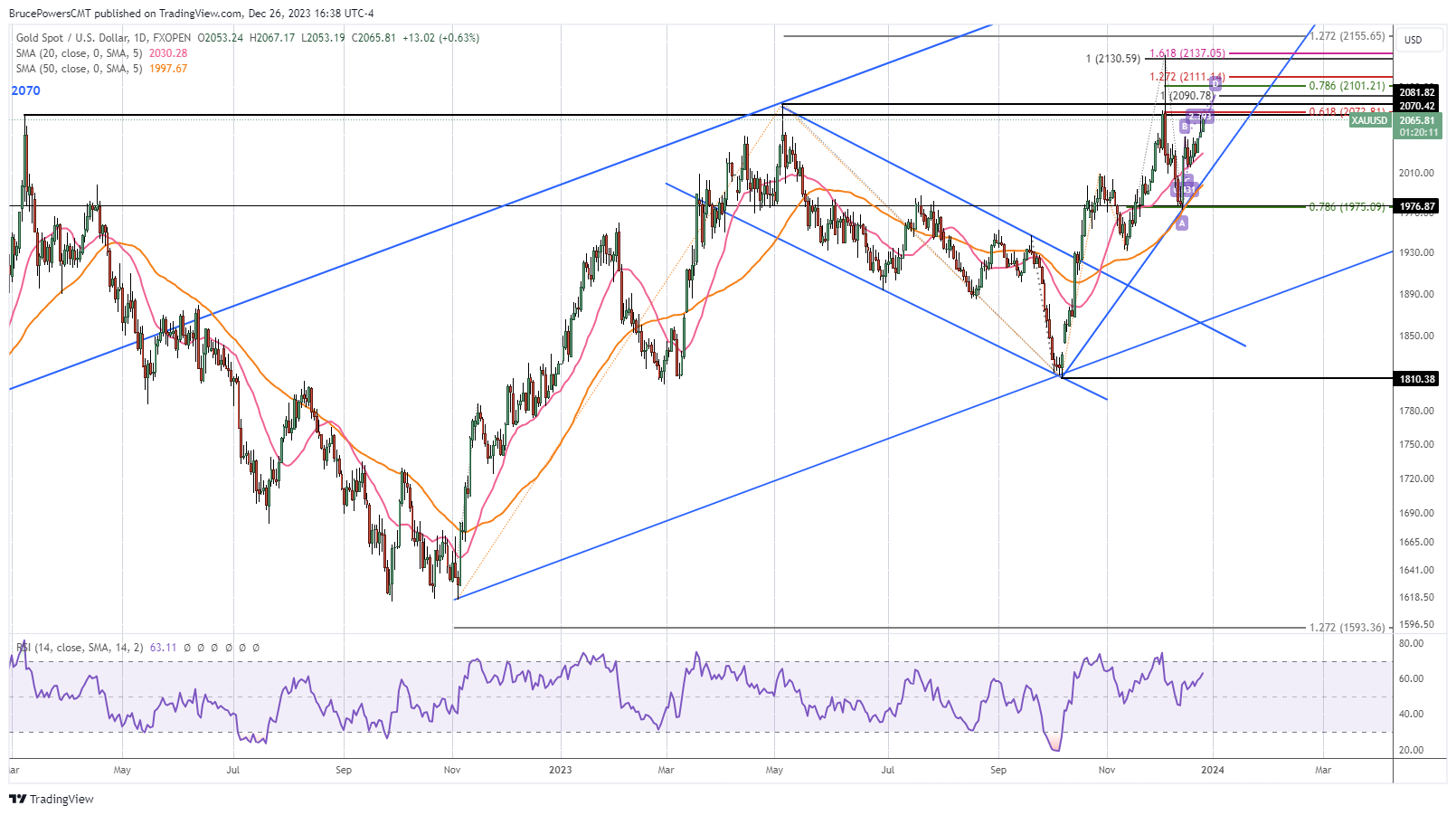Screen dimensions: 1456x815
Task: Select the 1.272 (2155.65) Fibonacci label
Action: click(1347, 36)
